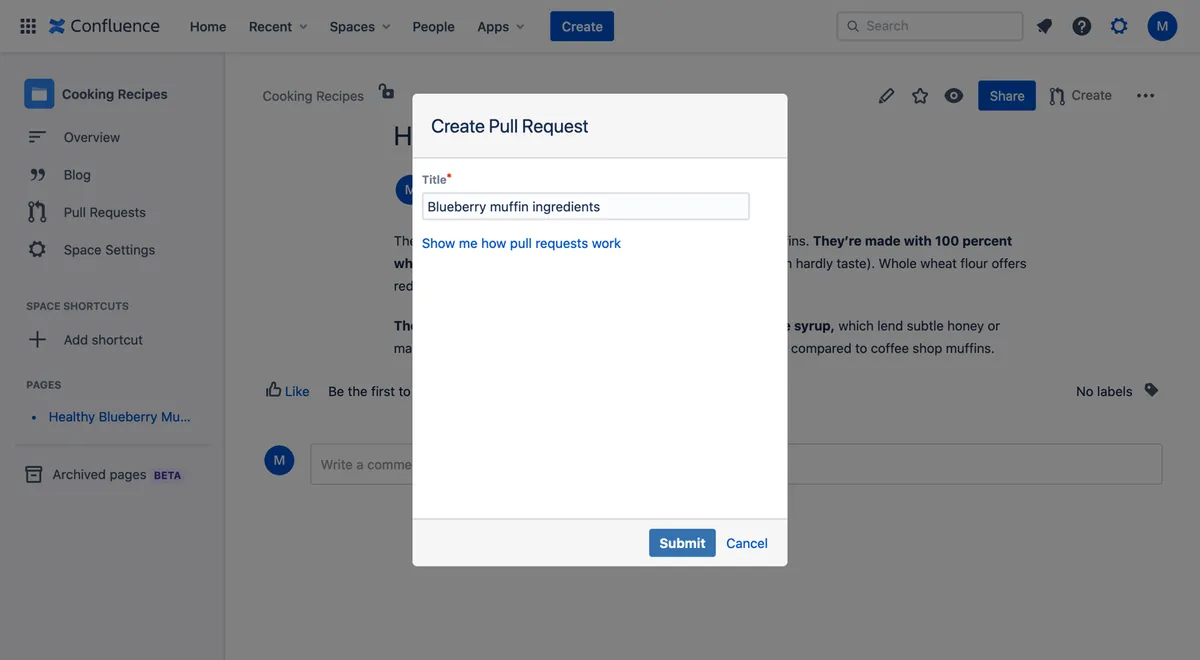The height and width of the screenshot is (660, 1200).
Task: Submit the pull request
Action: click(682, 543)
